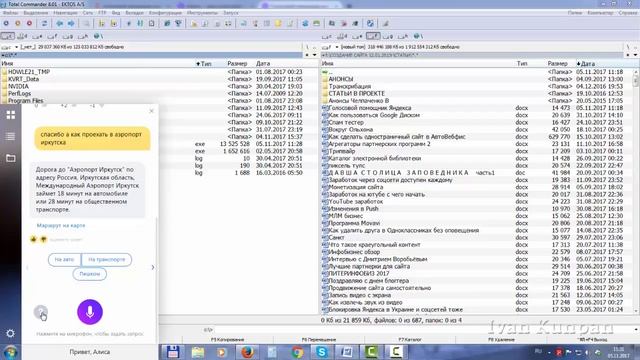Open the list icon in Alice sidebar

point(11,136)
